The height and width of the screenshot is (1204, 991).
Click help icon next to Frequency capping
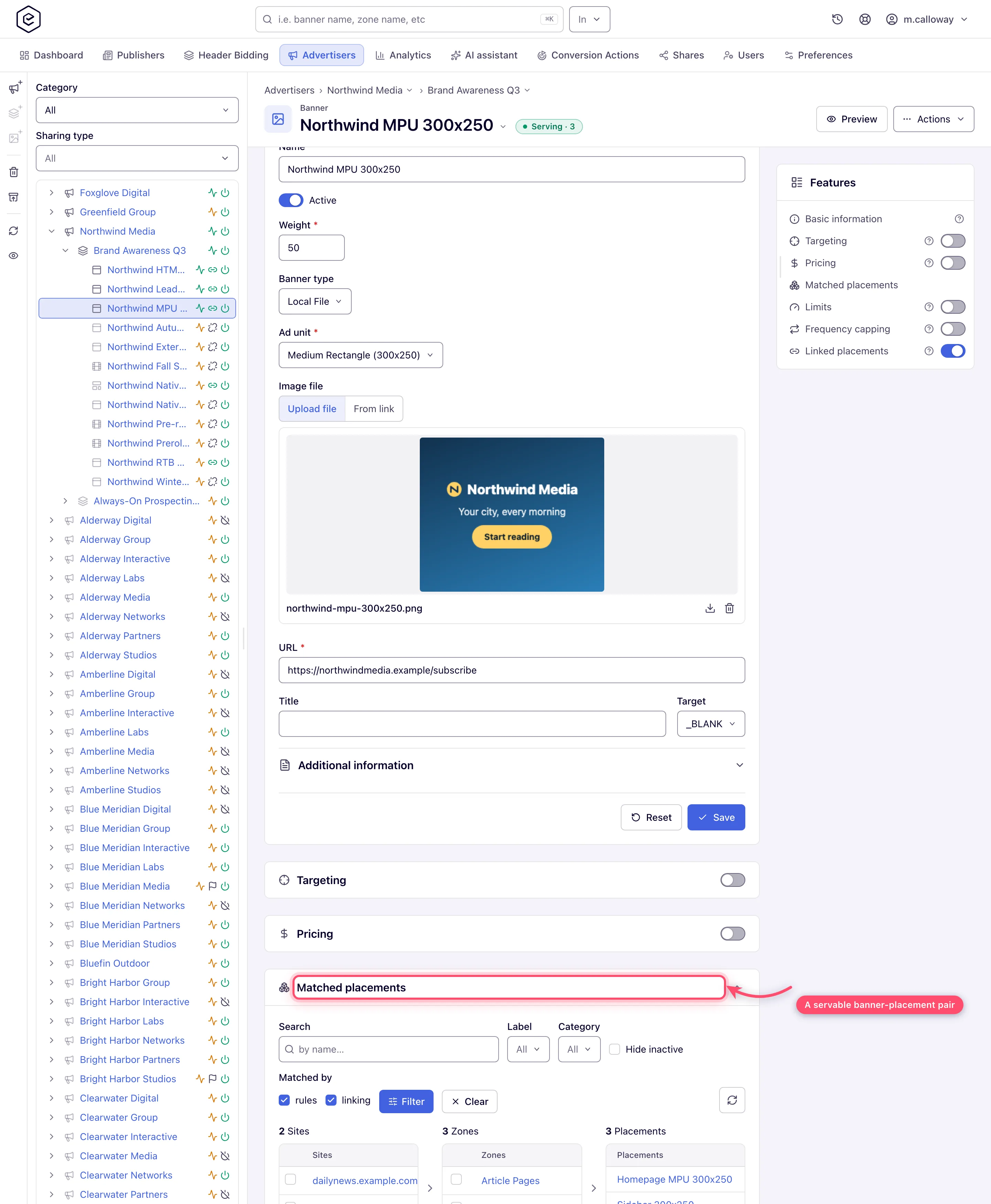pos(929,329)
